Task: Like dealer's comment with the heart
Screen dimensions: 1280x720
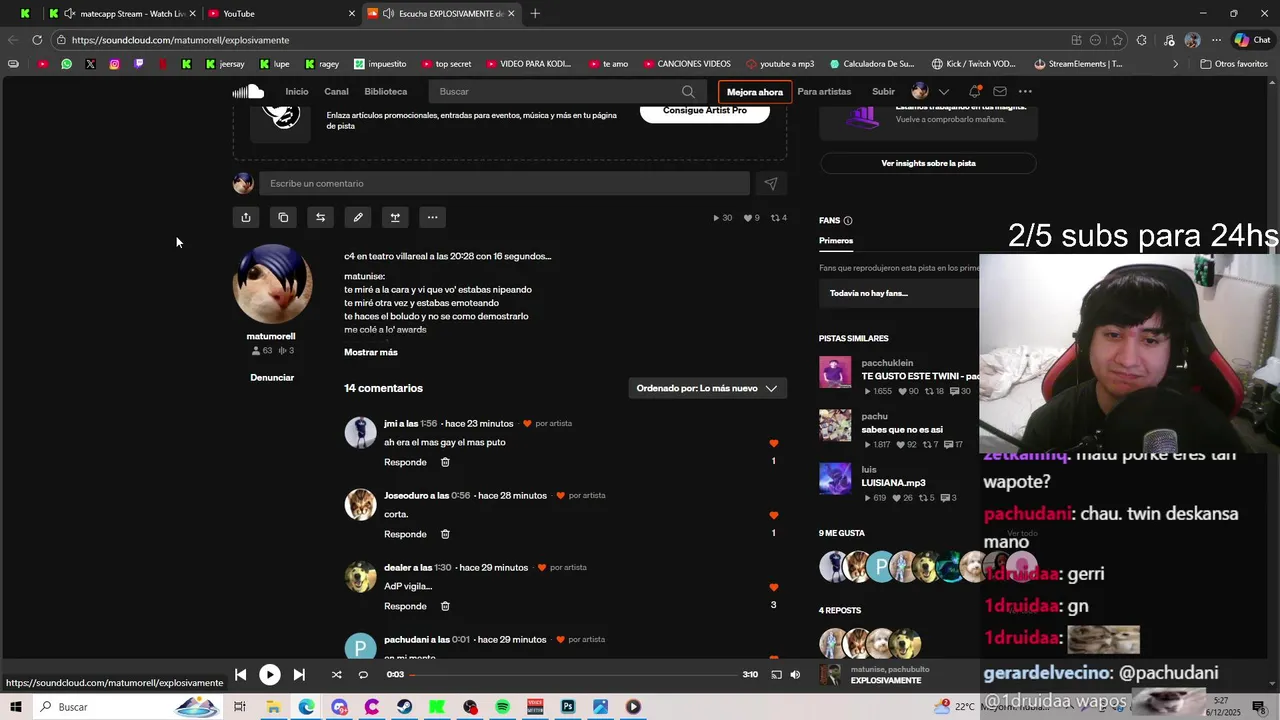Action: [773, 587]
